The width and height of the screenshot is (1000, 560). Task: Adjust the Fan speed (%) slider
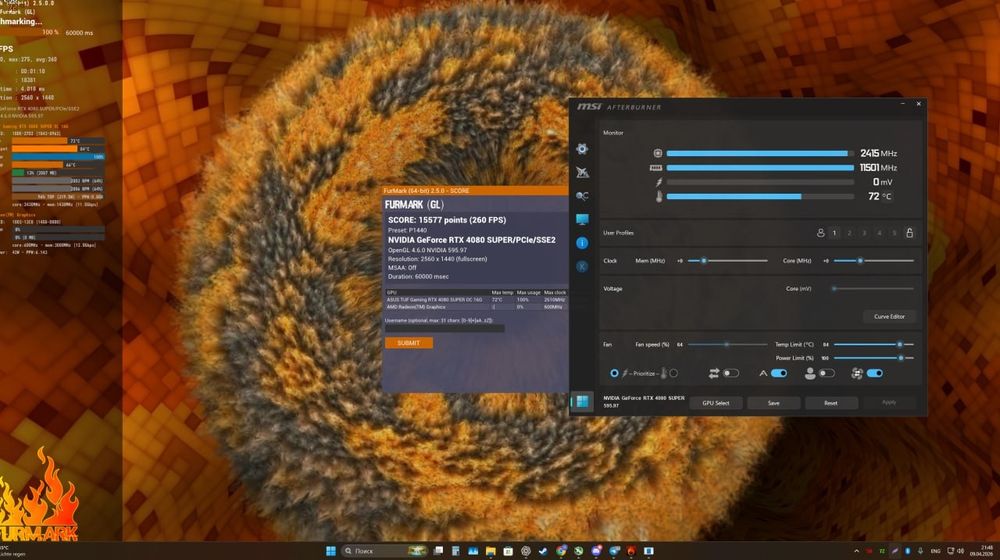point(727,344)
